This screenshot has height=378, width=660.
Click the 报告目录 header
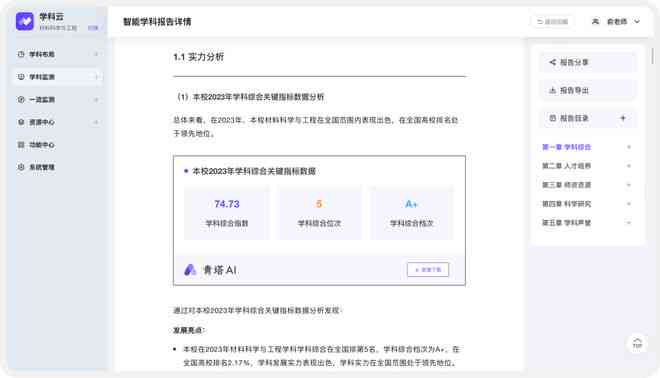click(x=588, y=118)
